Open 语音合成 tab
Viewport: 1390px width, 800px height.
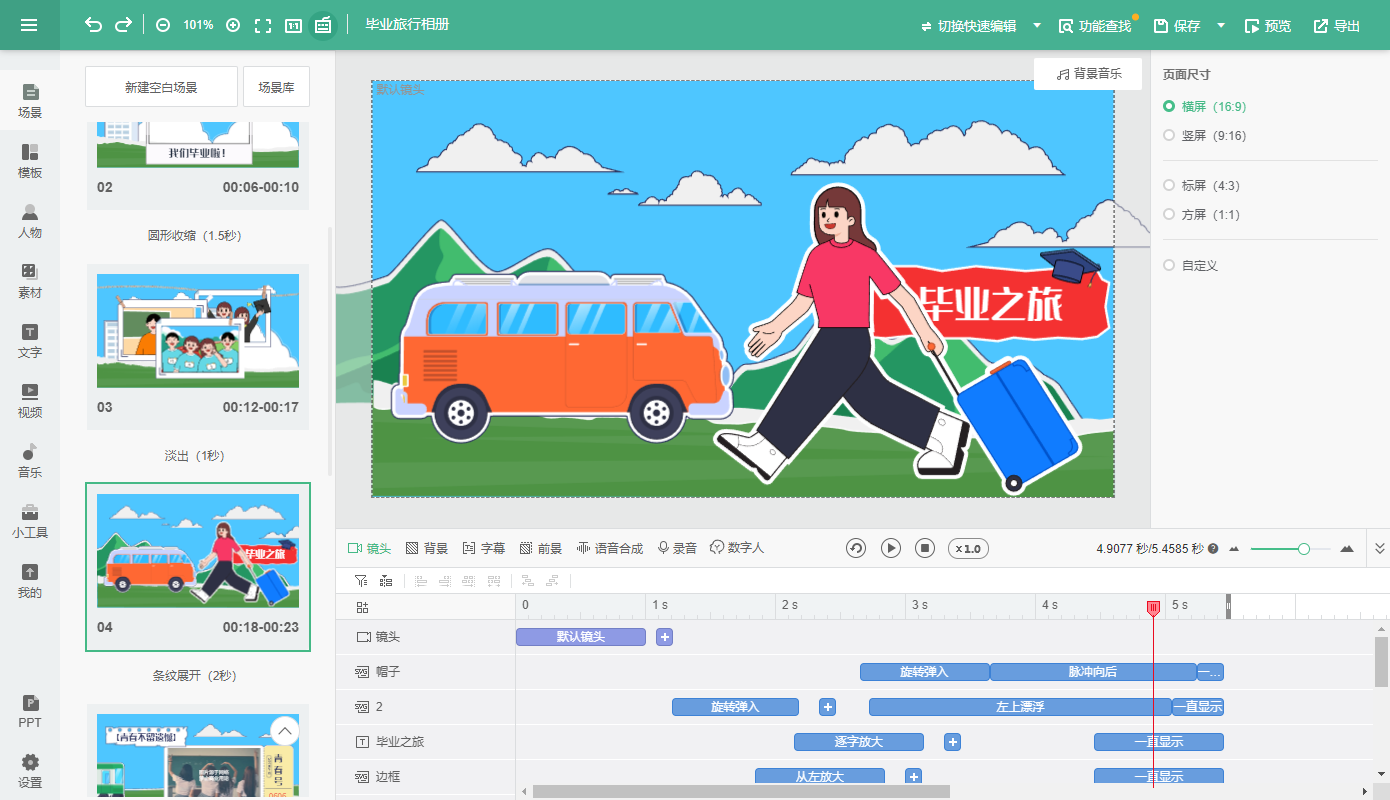pyautogui.click(x=610, y=548)
